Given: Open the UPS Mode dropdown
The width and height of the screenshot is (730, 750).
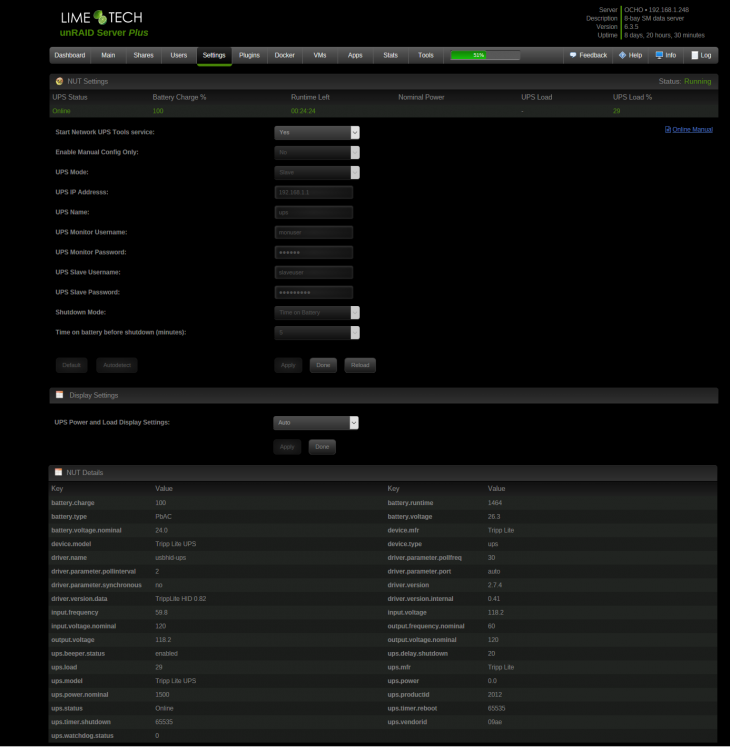Looking at the screenshot, I should pyautogui.click(x=317, y=173).
